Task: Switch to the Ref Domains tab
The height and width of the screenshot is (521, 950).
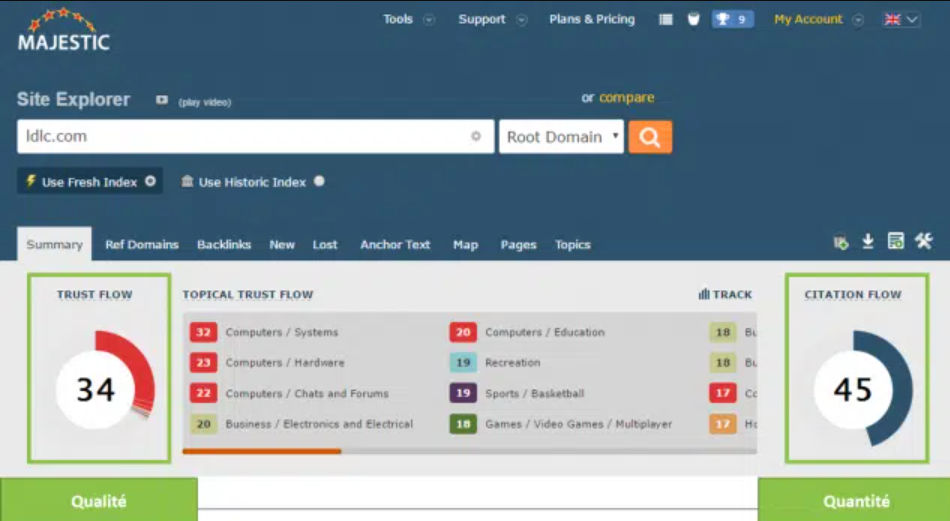Action: (142, 244)
